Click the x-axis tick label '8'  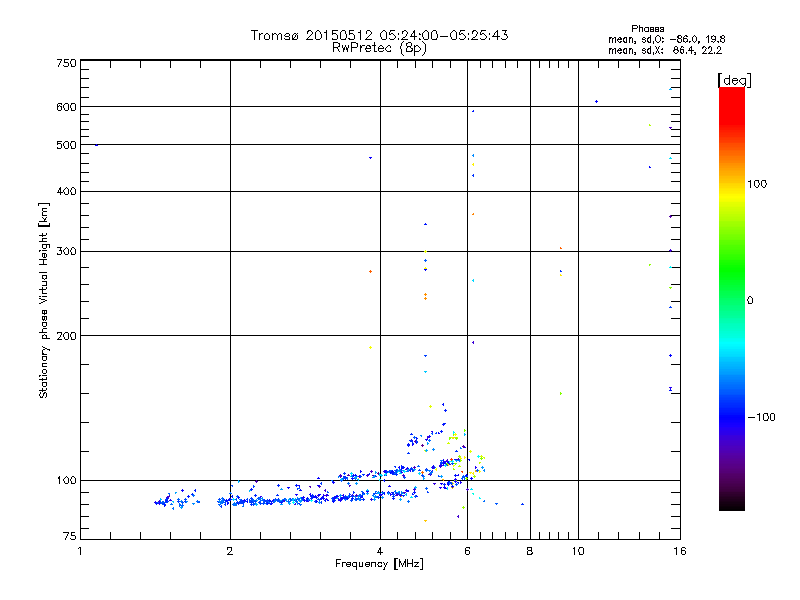(x=530, y=551)
